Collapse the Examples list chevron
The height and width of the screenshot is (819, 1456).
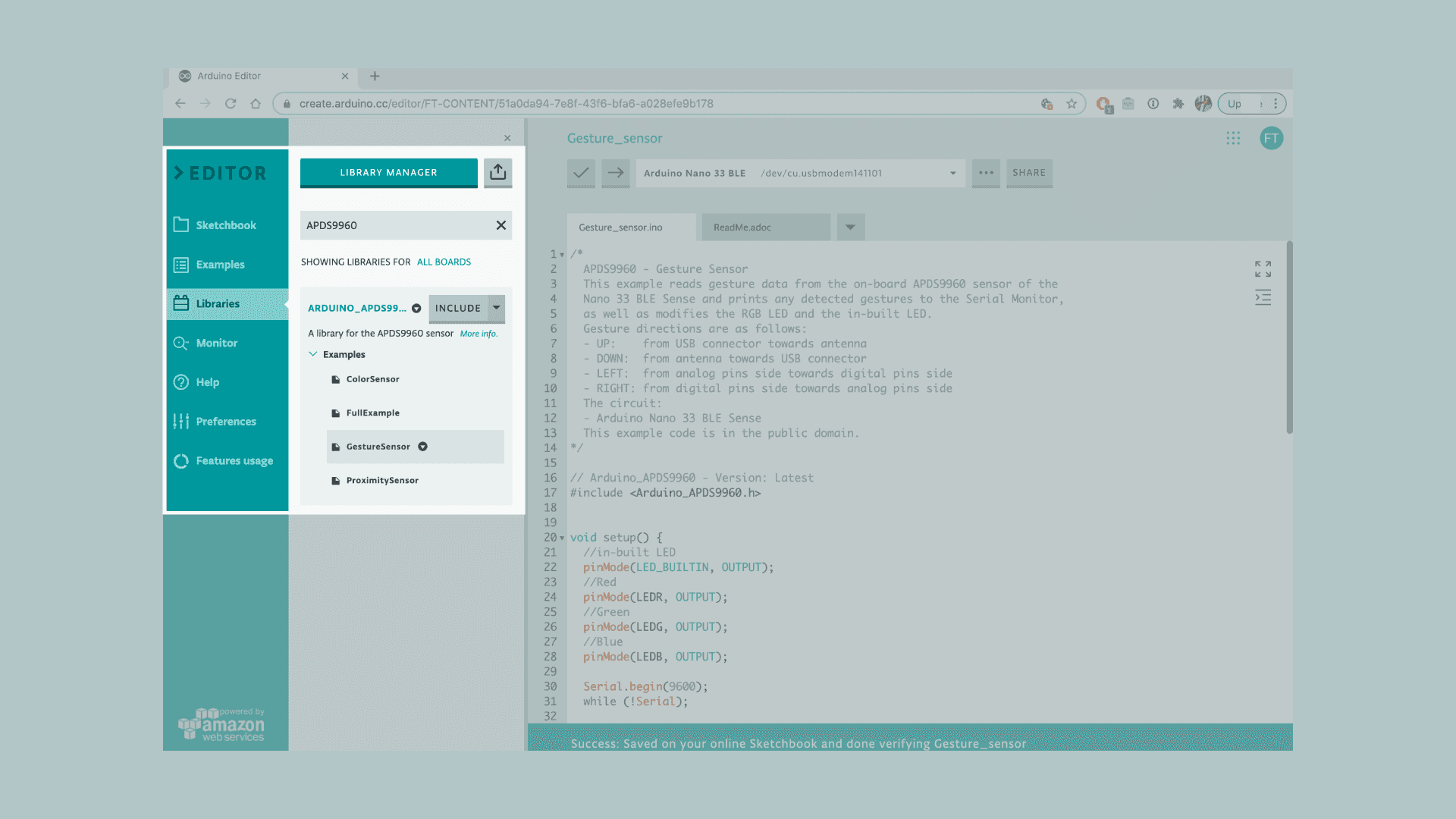[313, 354]
